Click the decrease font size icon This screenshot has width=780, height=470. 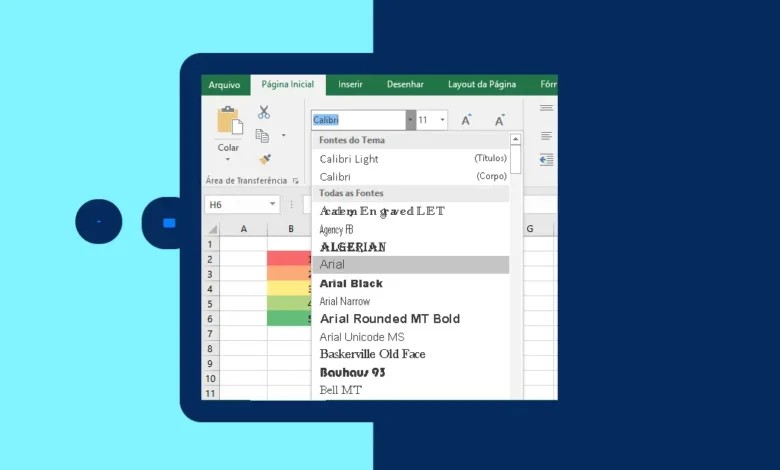[499, 120]
